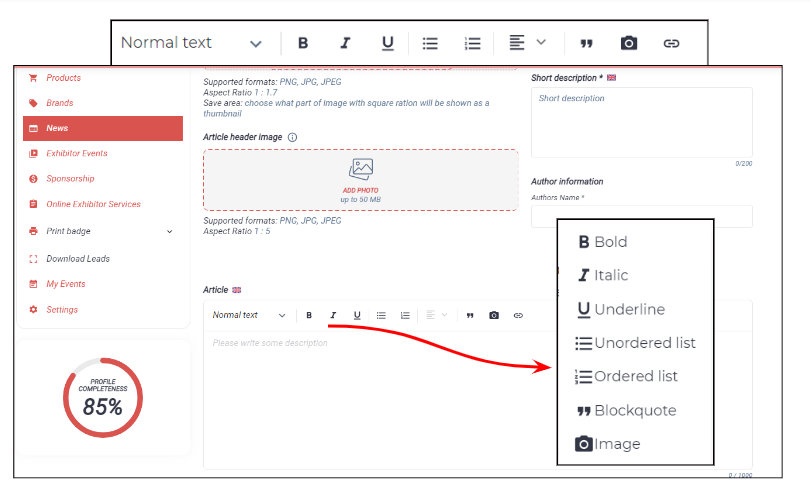Click the 'Please write some description' article area

pos(380,399)
